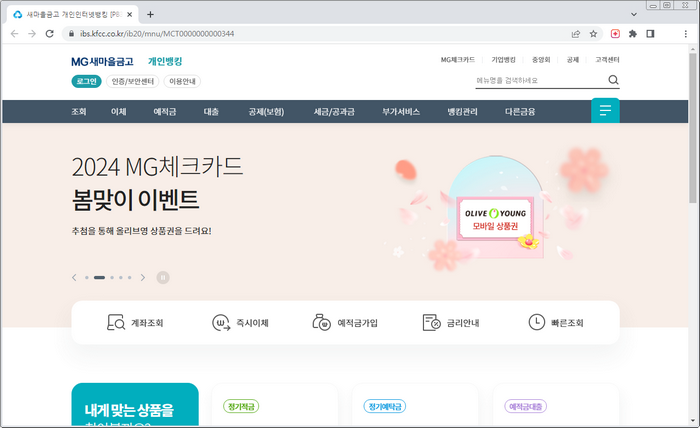The height and width of the screenshot is (428, 700).
Task: Go to 중앙회 link
Action: coord(541,60)
